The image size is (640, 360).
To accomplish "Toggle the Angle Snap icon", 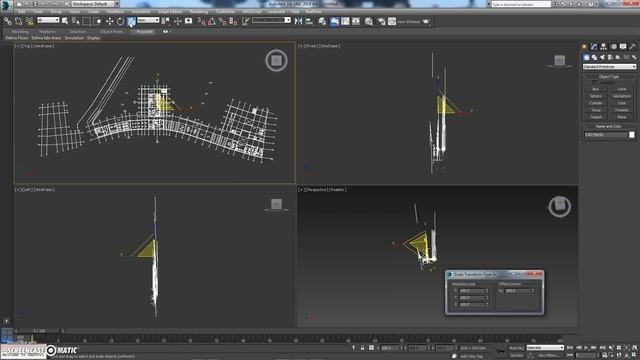I will (x=212, y=21).
